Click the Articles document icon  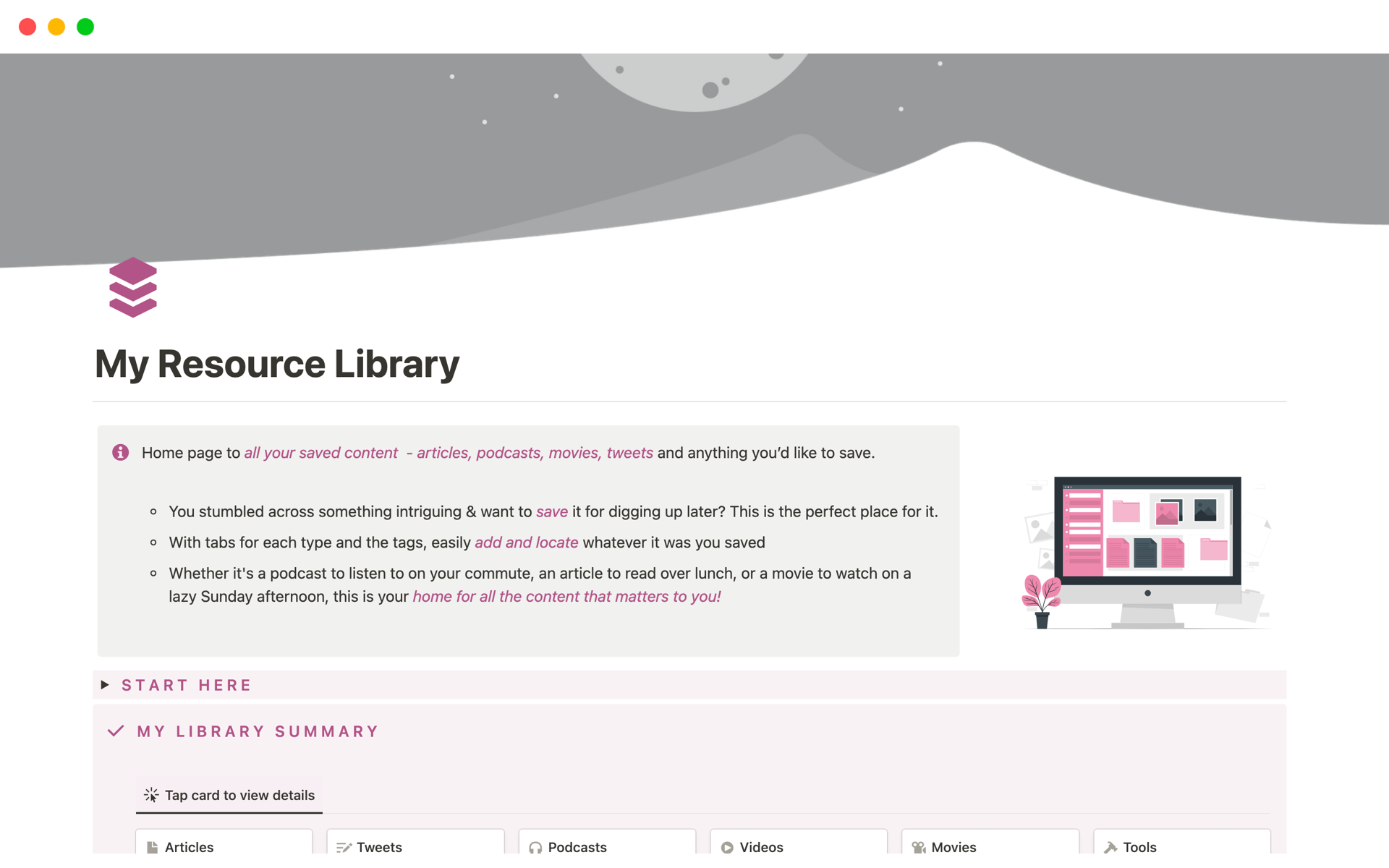153,847
